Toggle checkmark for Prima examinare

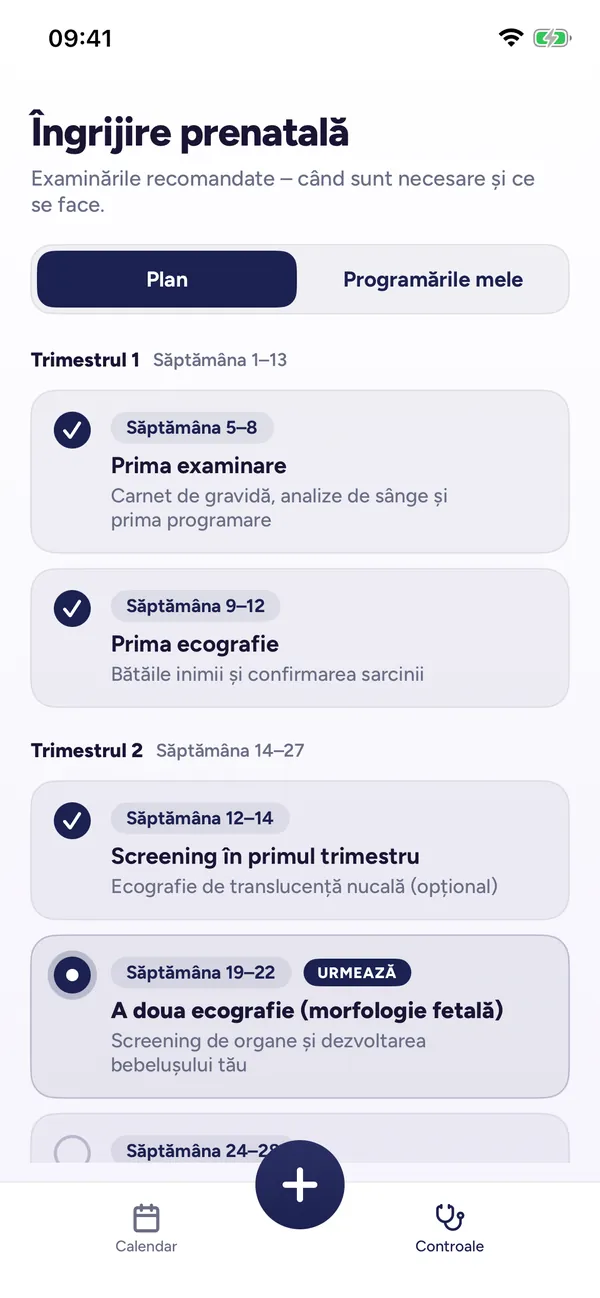(72, 430)
